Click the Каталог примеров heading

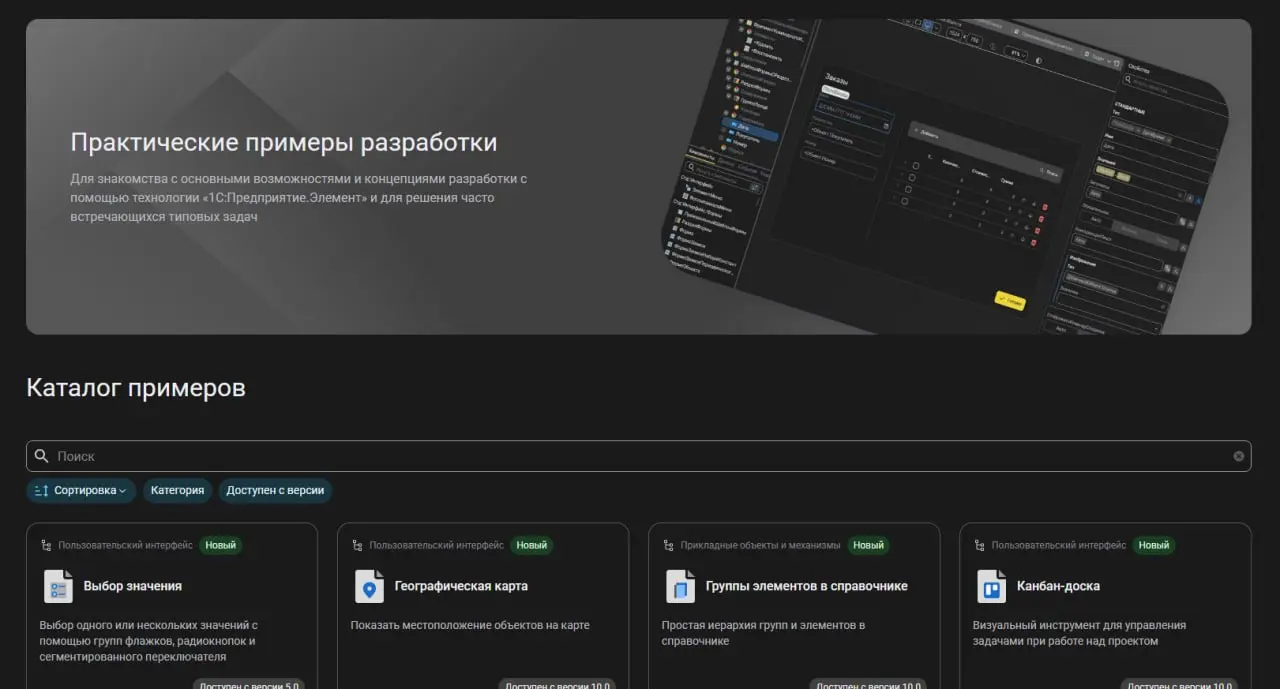(x=136, y=388)
